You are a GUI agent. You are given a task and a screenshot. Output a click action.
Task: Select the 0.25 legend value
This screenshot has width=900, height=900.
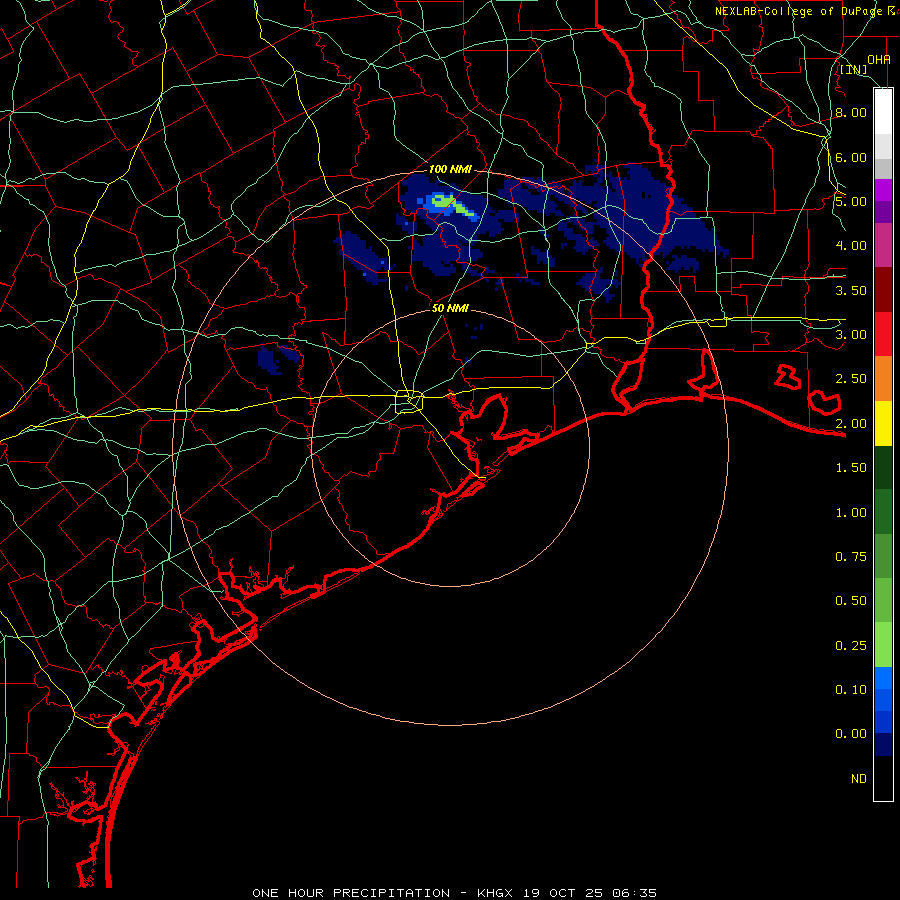pos(851,646)
